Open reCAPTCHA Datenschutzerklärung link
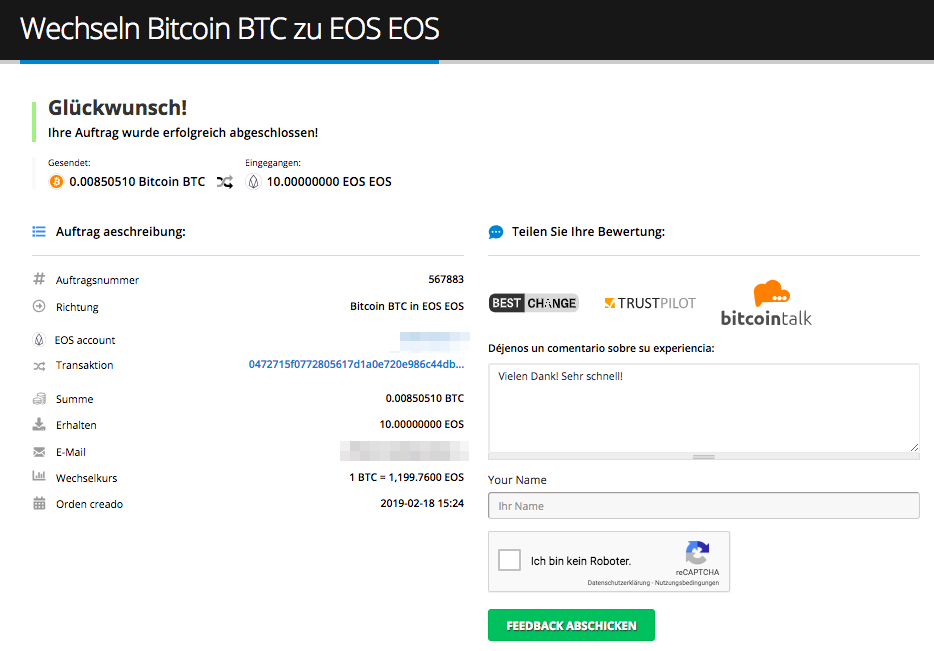The image size is (934, 651). [618, 583]
